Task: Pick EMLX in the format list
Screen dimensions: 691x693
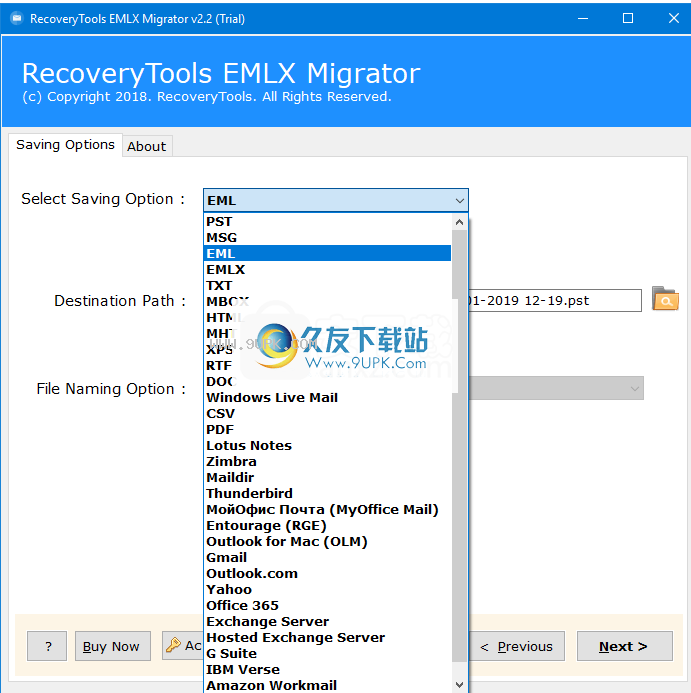Action: (x=328, y=269)
